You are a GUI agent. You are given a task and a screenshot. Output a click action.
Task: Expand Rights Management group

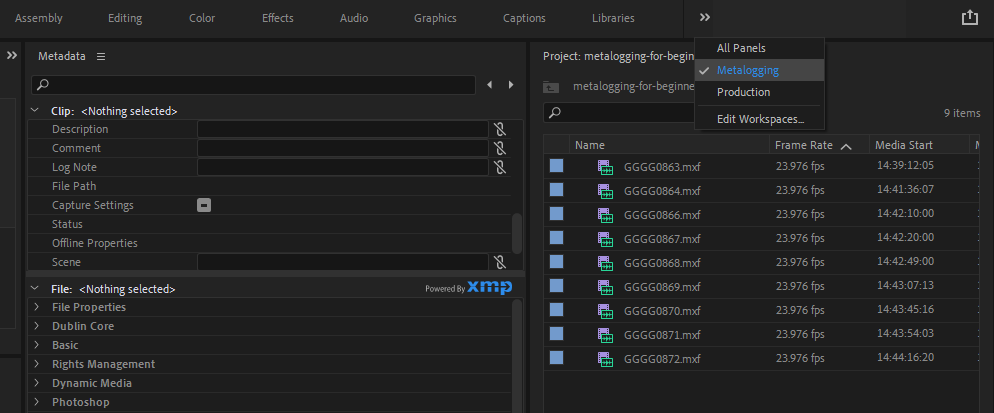[37, 364]
